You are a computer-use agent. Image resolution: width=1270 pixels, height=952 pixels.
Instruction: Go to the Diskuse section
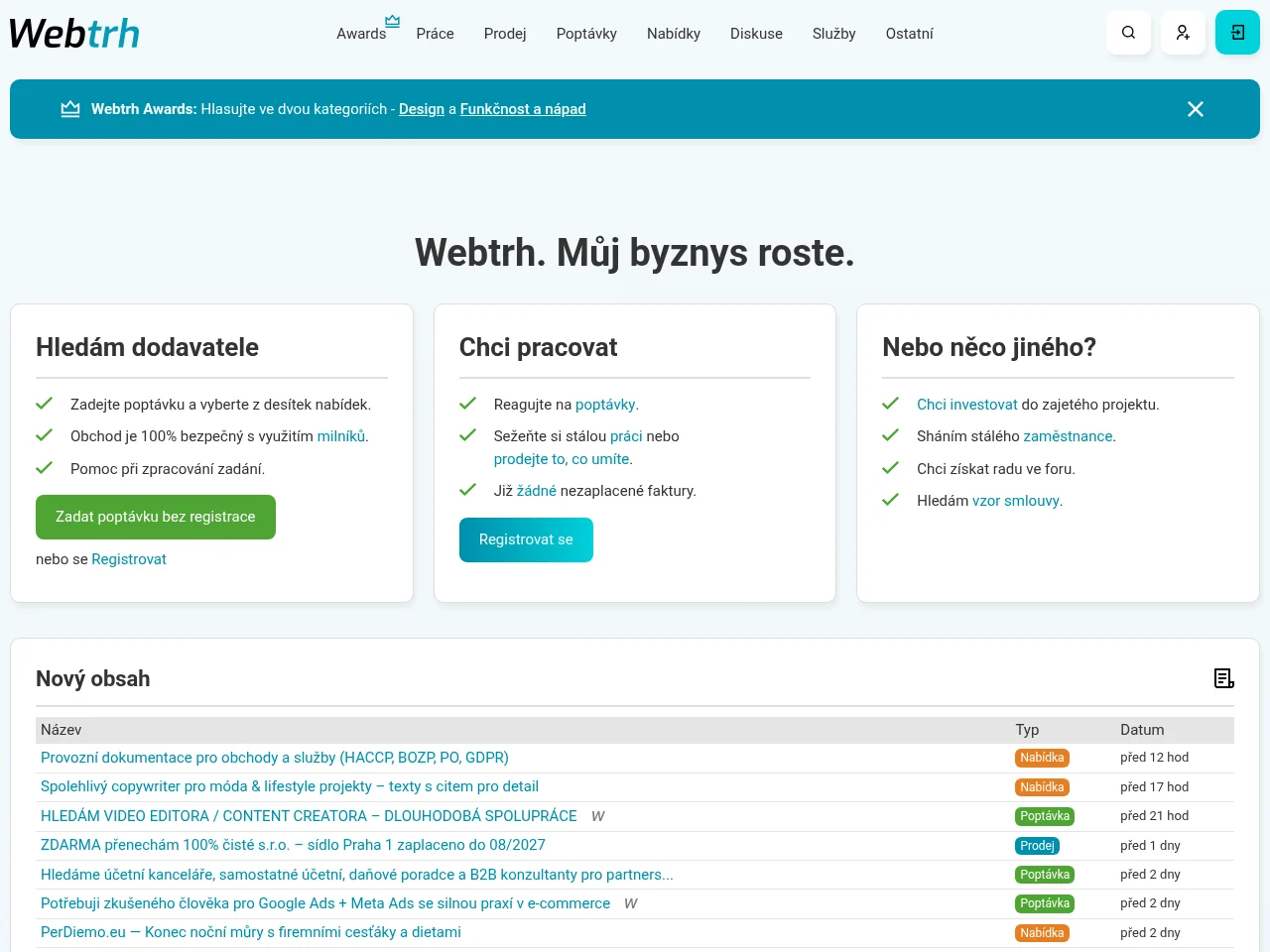756,34
